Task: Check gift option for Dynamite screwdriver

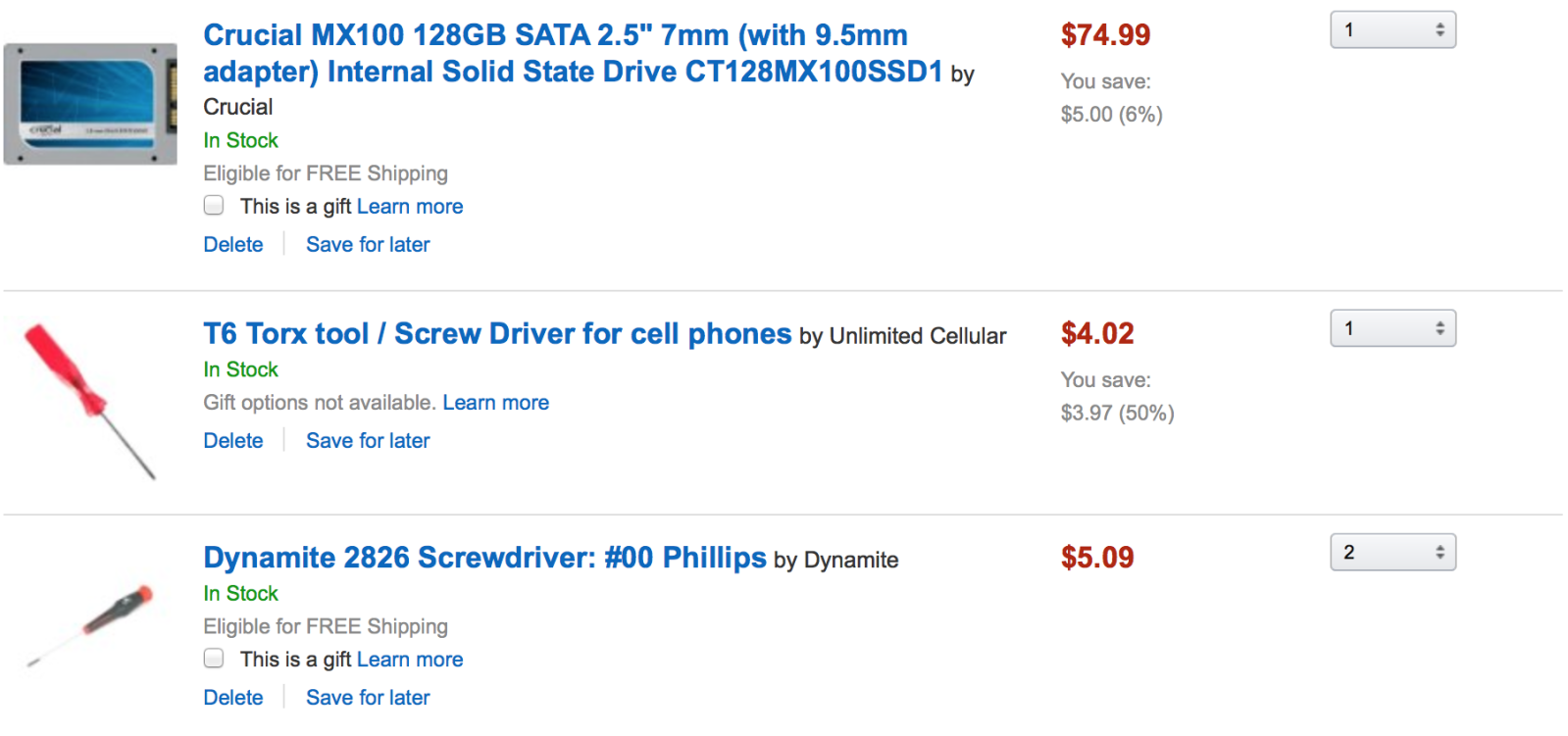Action: 214,659
